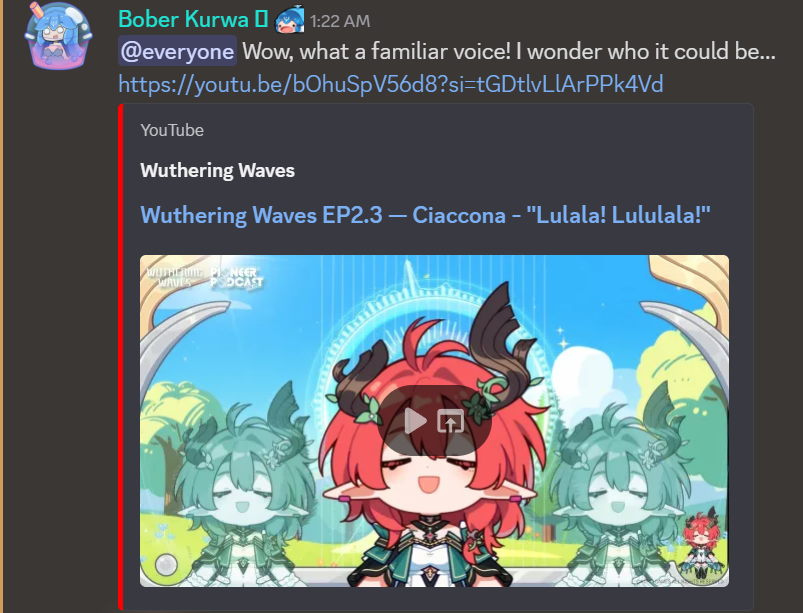Open the Bober Kurwa username profile
803x613 pixels.
point(183,19)
